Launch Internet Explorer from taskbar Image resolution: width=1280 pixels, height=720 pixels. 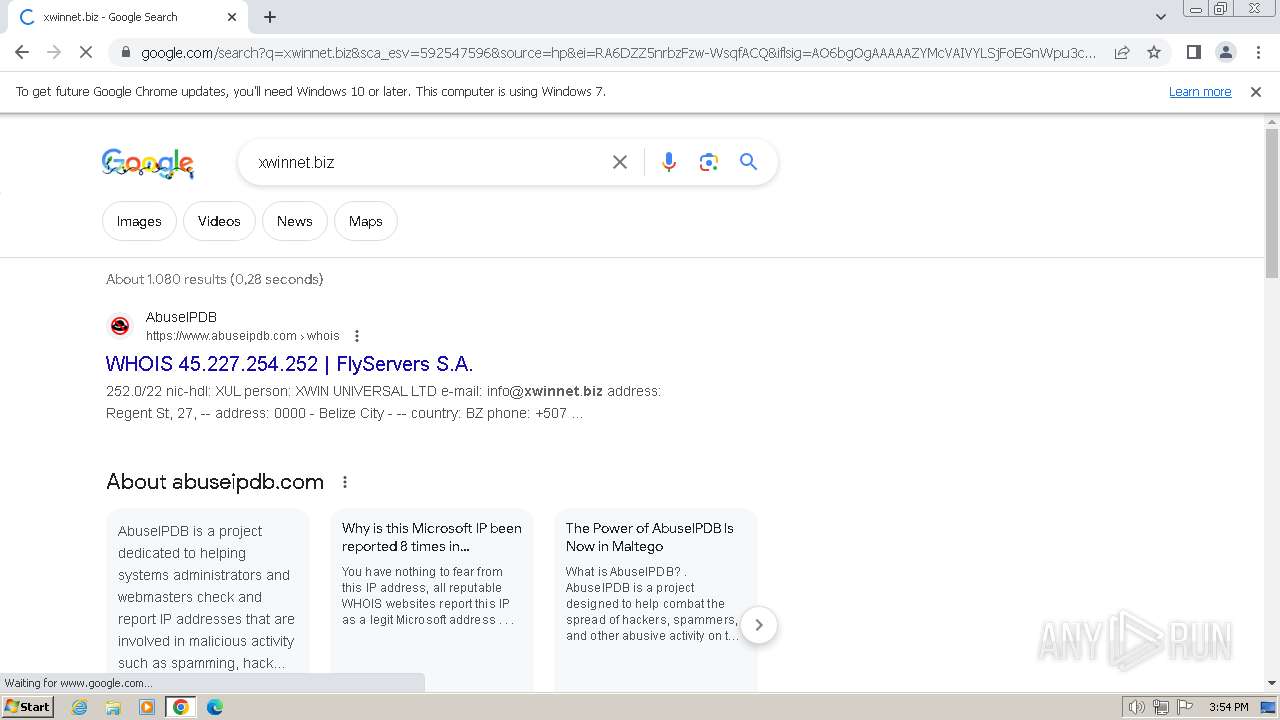80,707
